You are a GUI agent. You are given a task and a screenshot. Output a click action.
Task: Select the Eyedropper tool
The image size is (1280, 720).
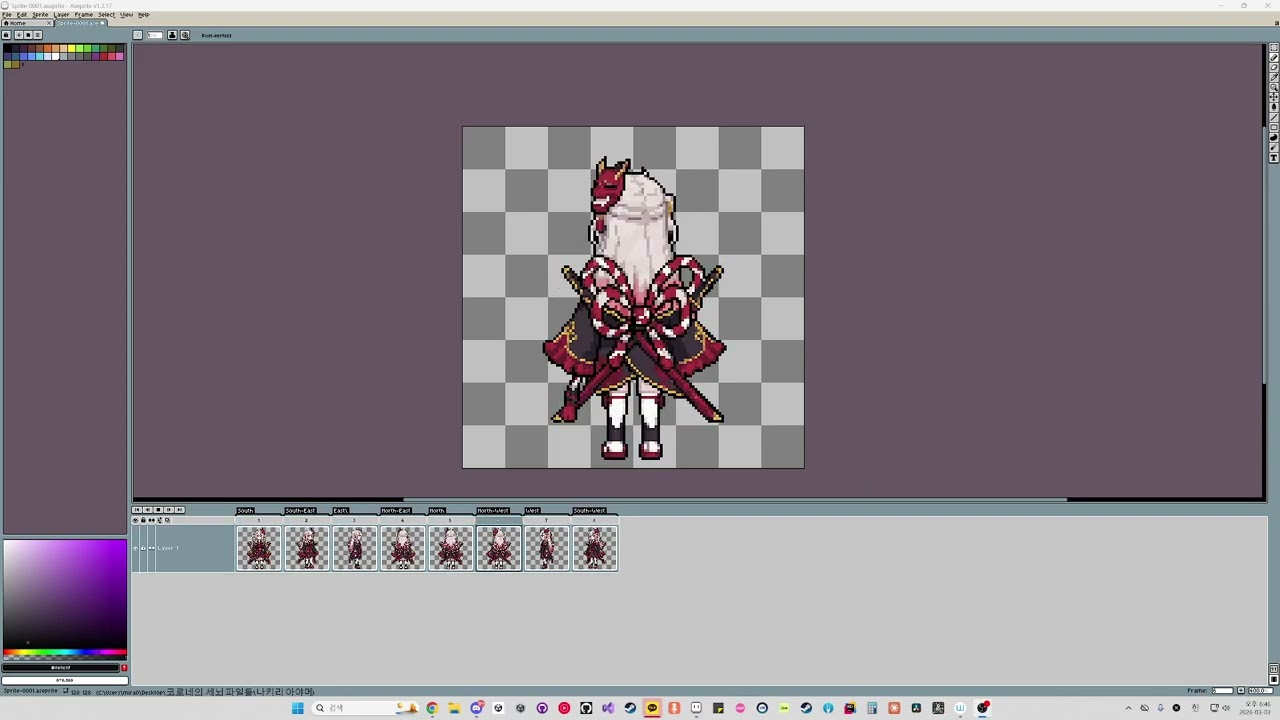[1274, 77]
